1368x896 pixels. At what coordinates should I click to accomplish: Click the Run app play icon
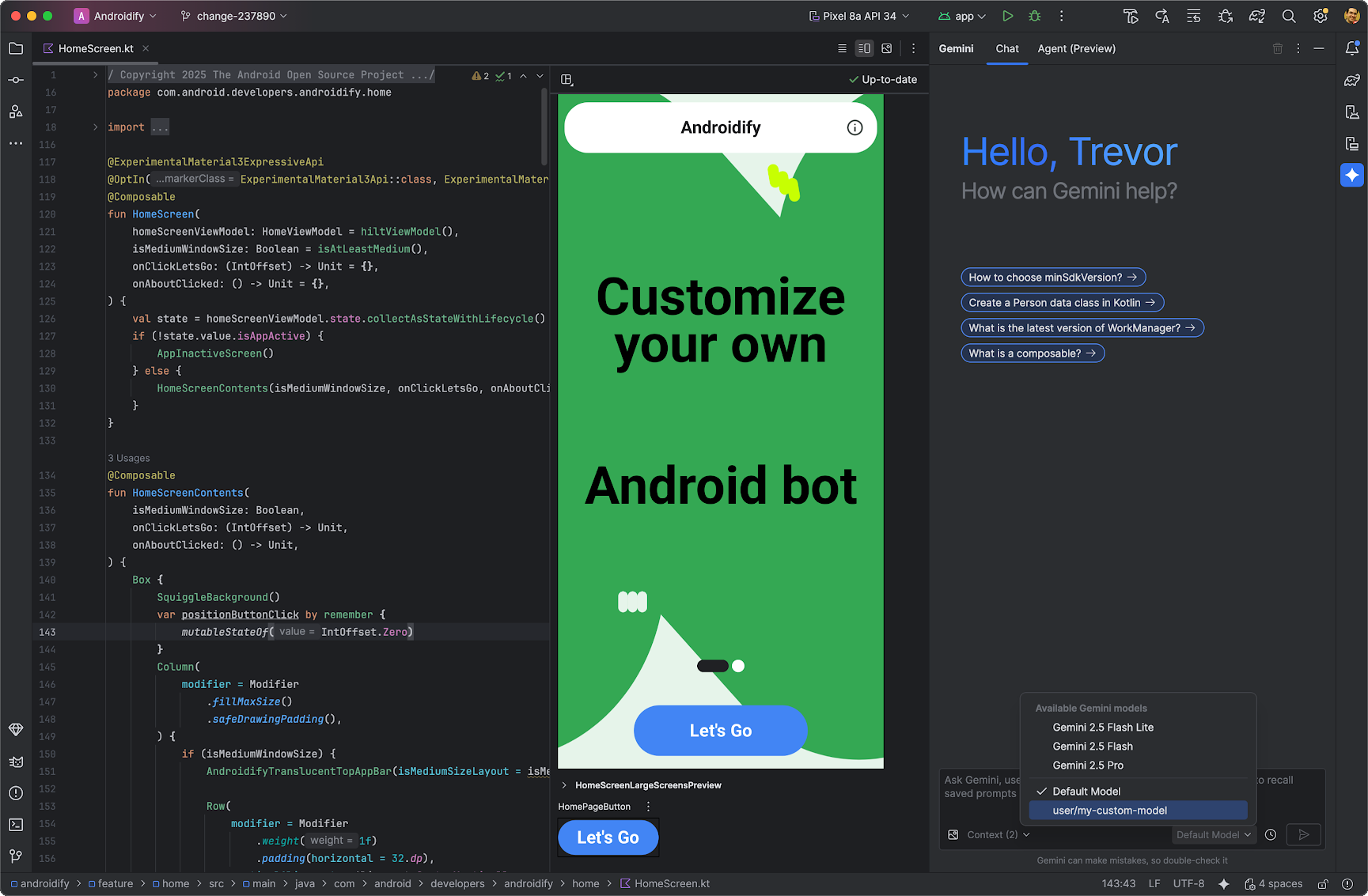(1007, 16)
